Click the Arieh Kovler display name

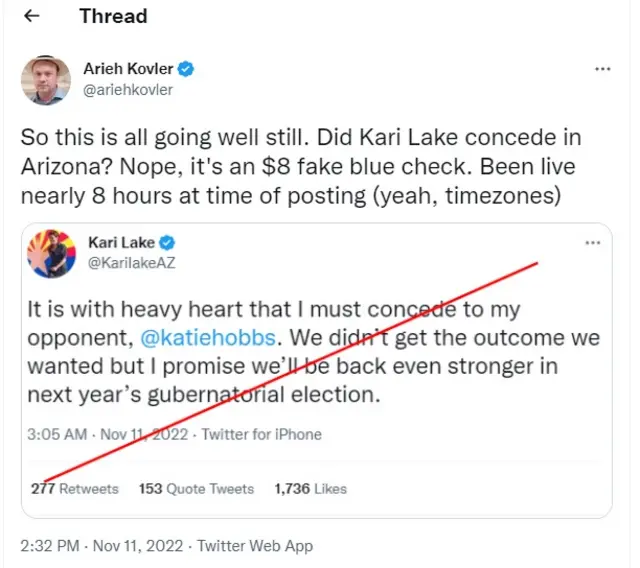tap(128, 69)
